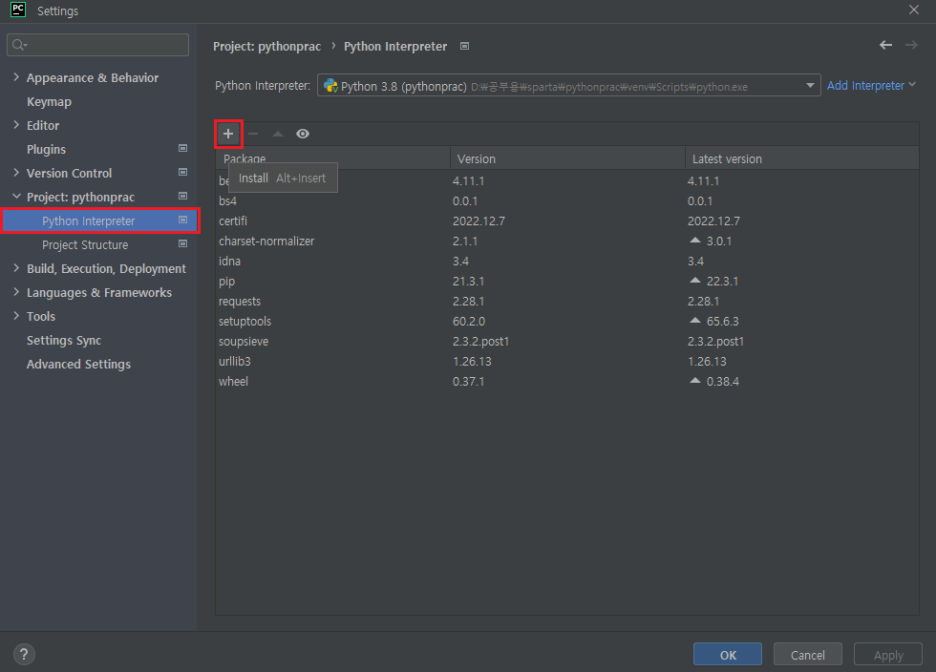The height and width of the screenshot is (672, 936).
Task: Expand the Editor settings section
Action: tap(16, 125)
